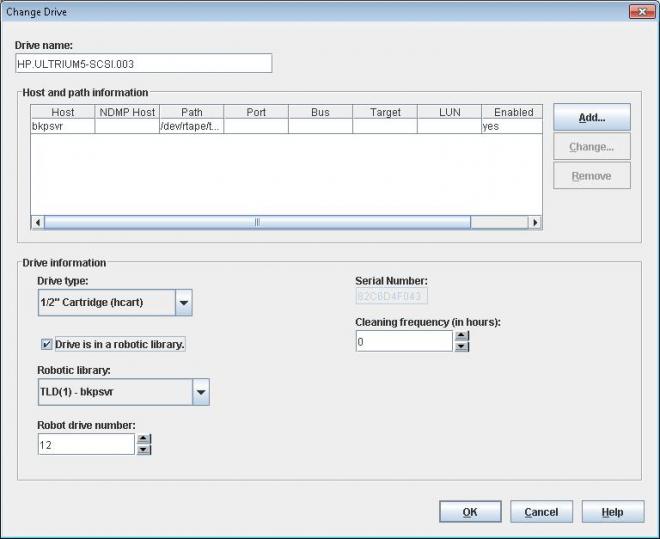Click the Enabled column header
Image resolution: width=660 pixels, height=539 pixels.
tap(512, 112)
